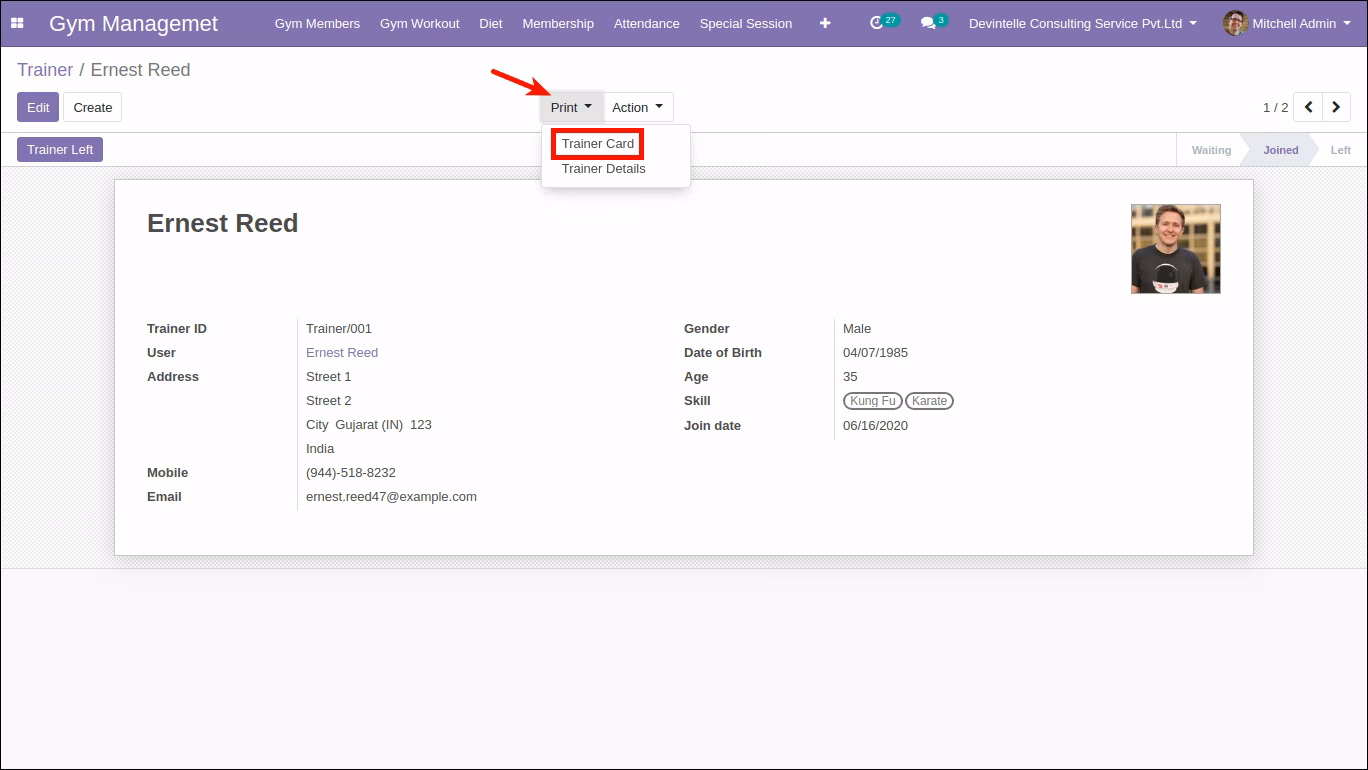Click Mitchell Admin avatar picture

(1235, 23)
